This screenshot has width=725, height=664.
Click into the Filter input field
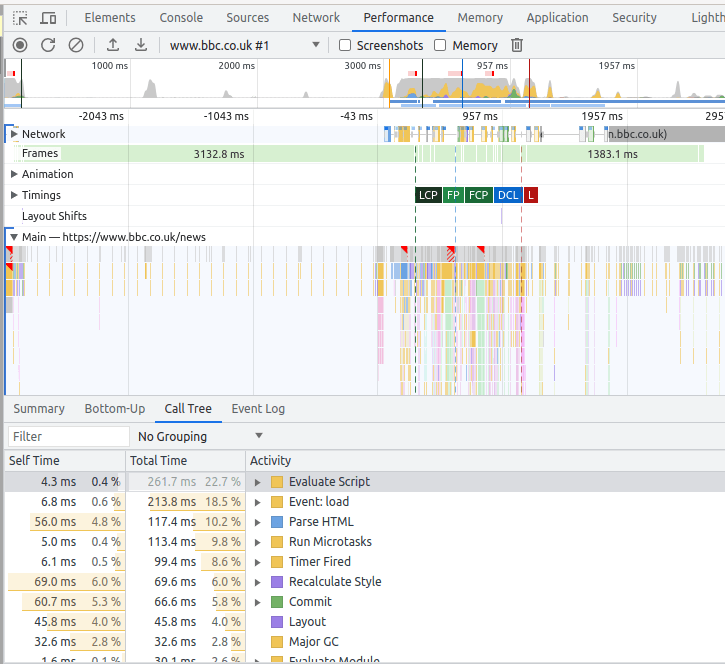(x=68, y=436)
